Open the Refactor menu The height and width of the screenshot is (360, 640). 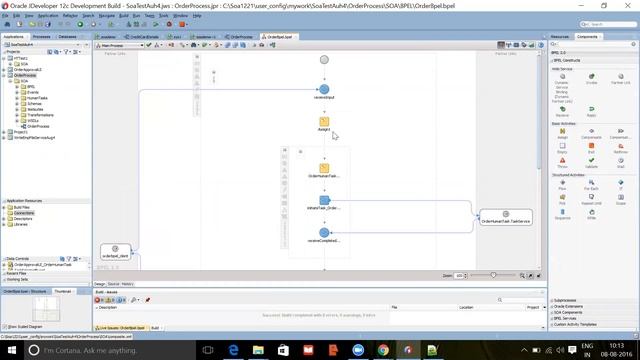(70, 16)
